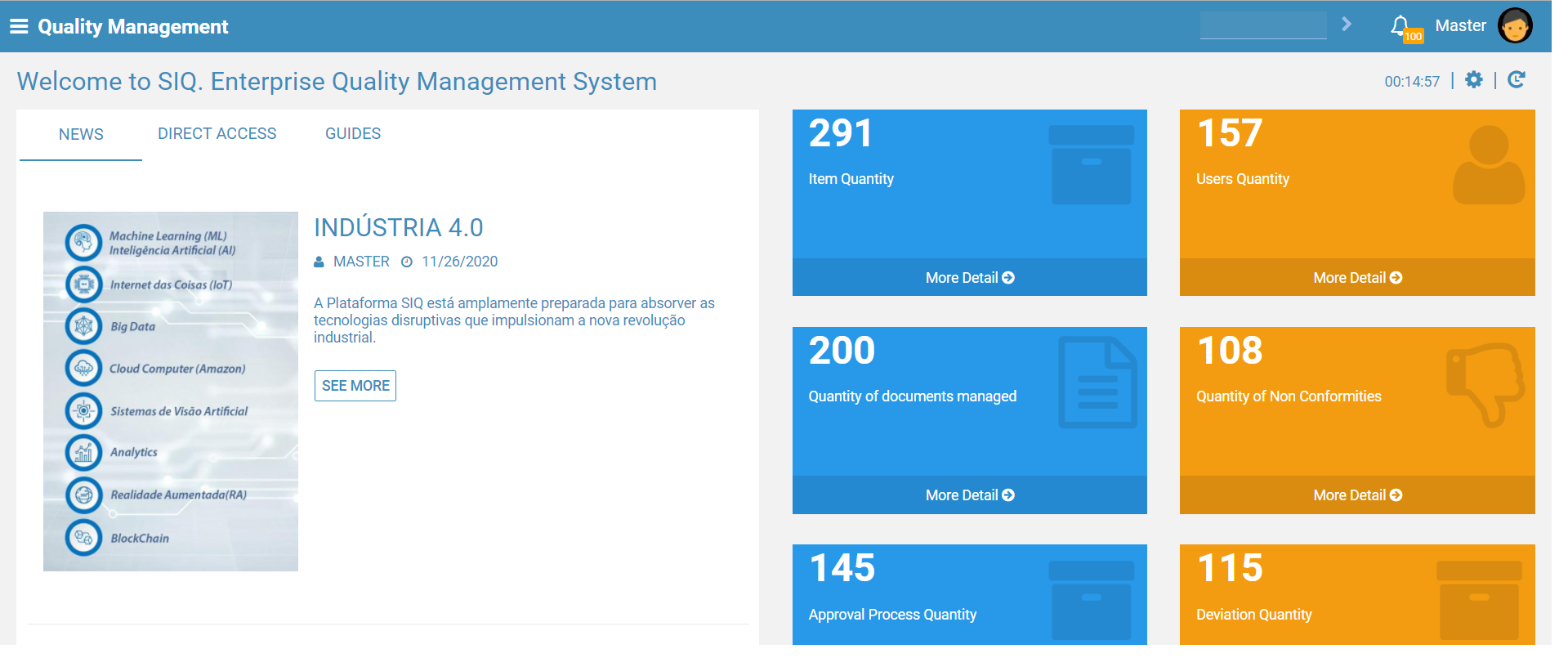The height and width of the screenshot is (667, 1568).
Task: Click the chevron arrow beside search field
Action: tap(1347, 25)
